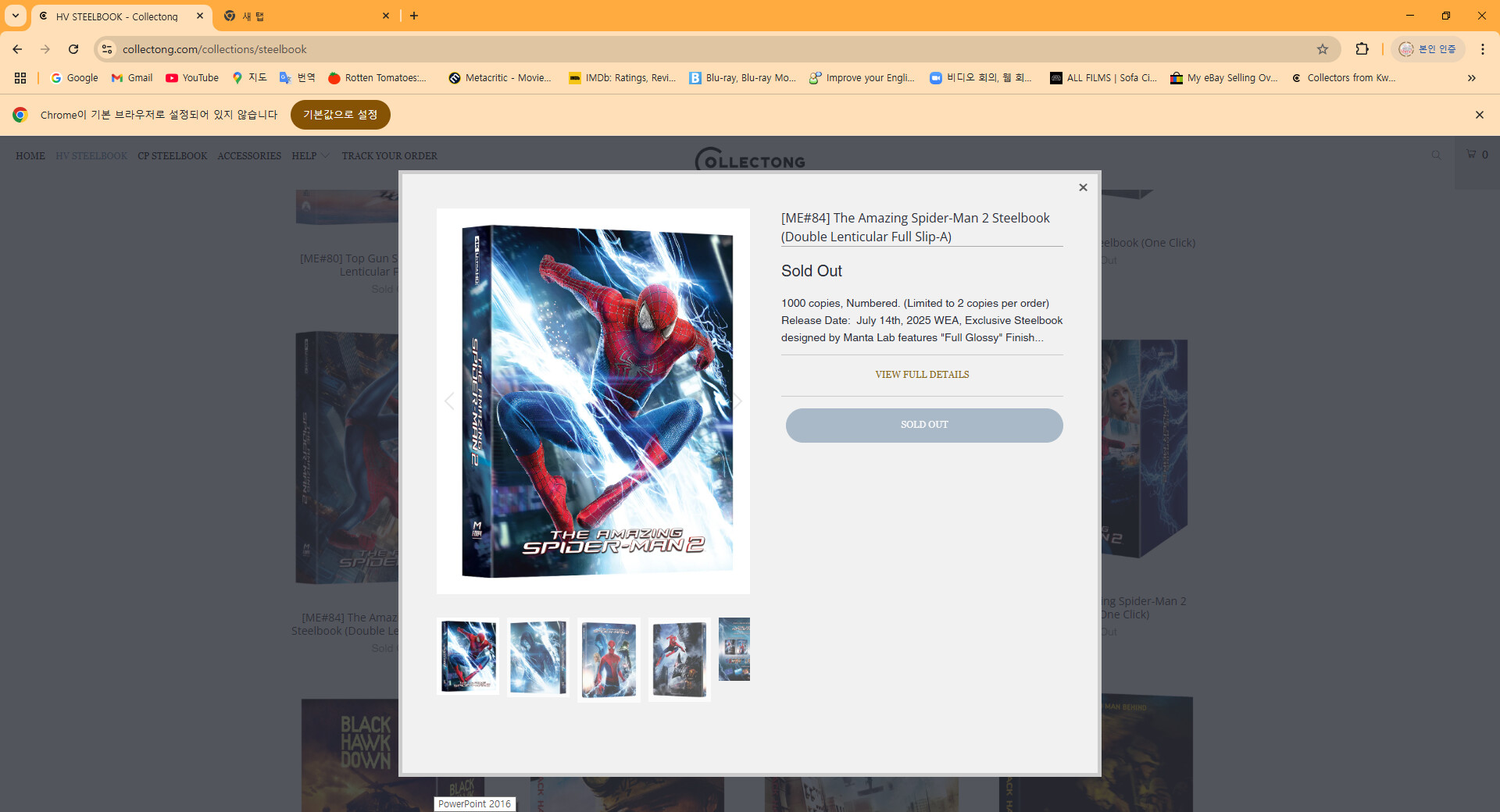Click the Collectong site logo
The image size is (1500, 812).
[750, 159]
